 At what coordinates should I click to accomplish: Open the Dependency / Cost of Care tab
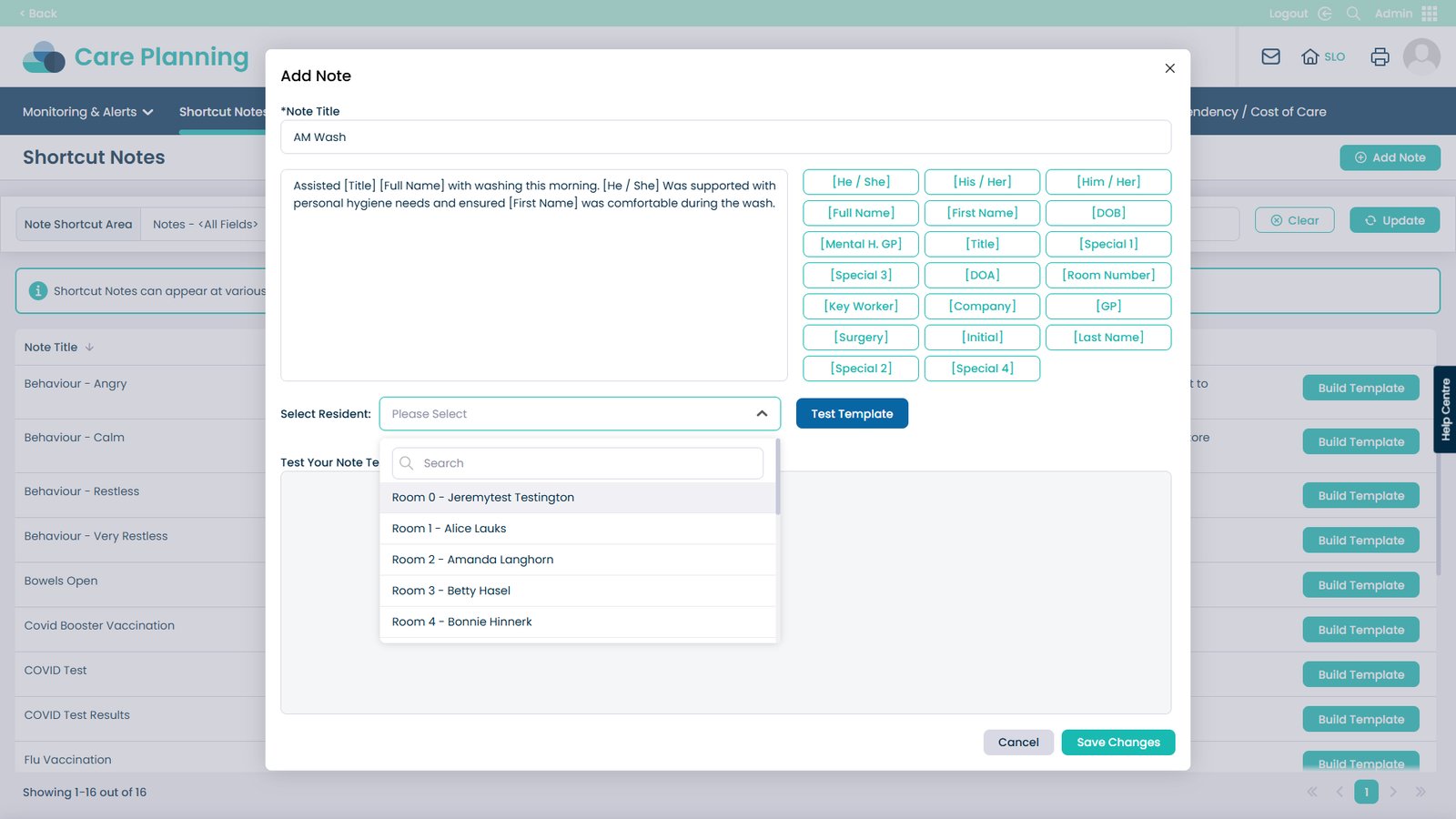click(x=1259, y=112)
